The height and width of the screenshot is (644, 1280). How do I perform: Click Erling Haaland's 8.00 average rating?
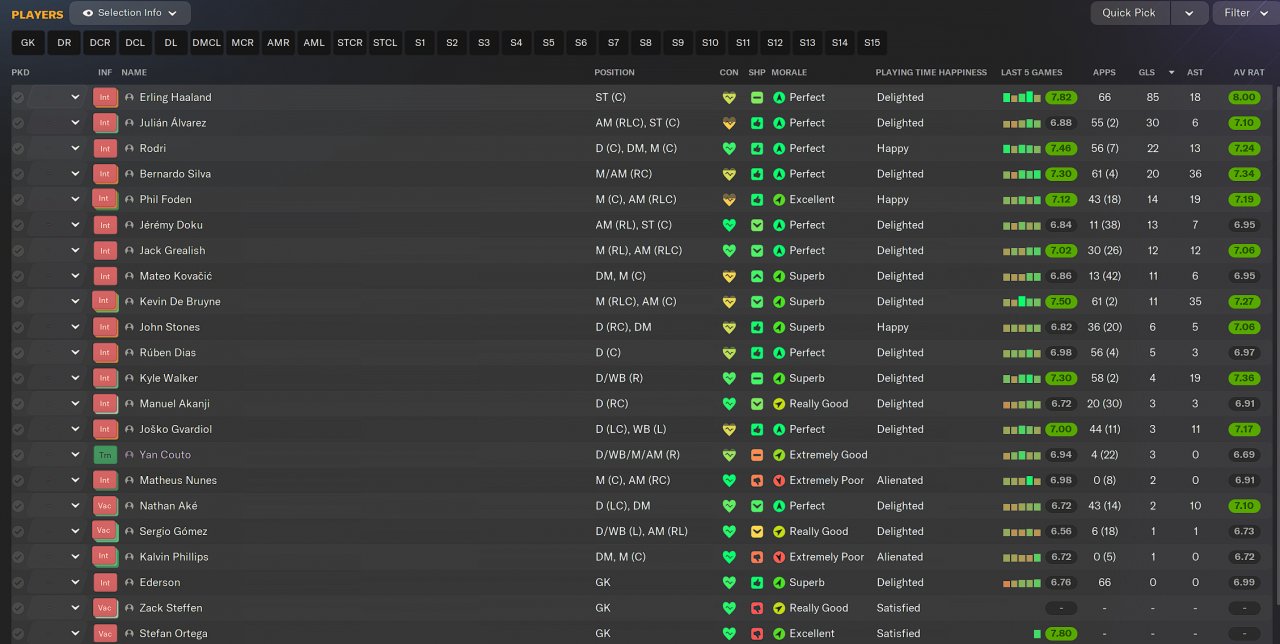1245,98
